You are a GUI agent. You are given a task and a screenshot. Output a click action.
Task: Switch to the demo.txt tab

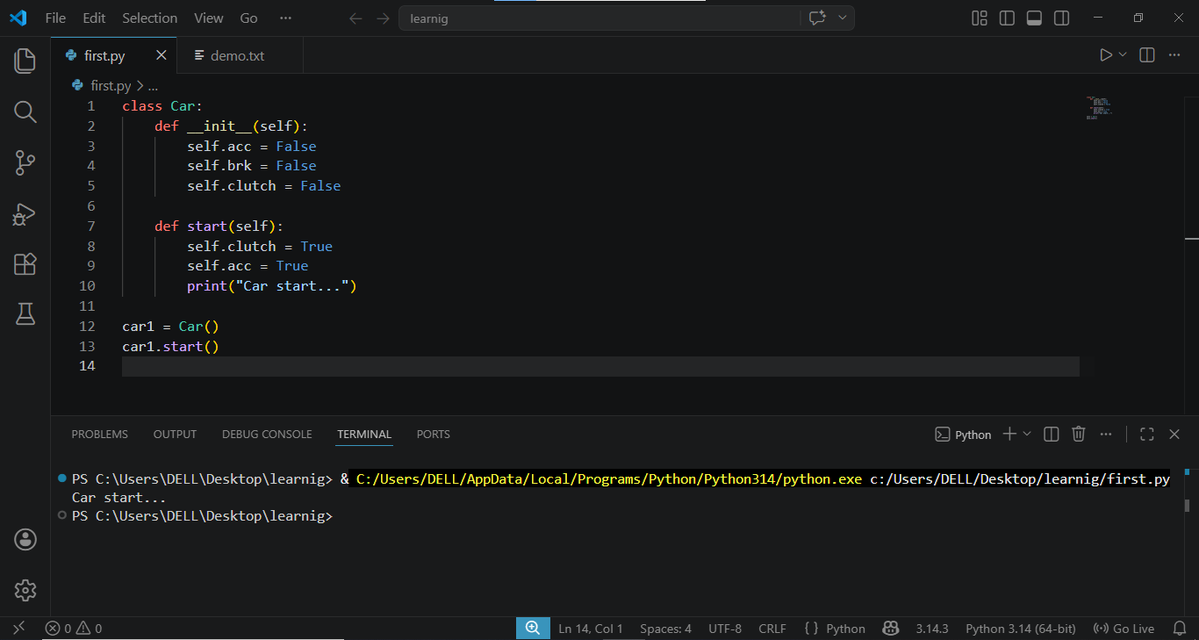coord(237,55)
